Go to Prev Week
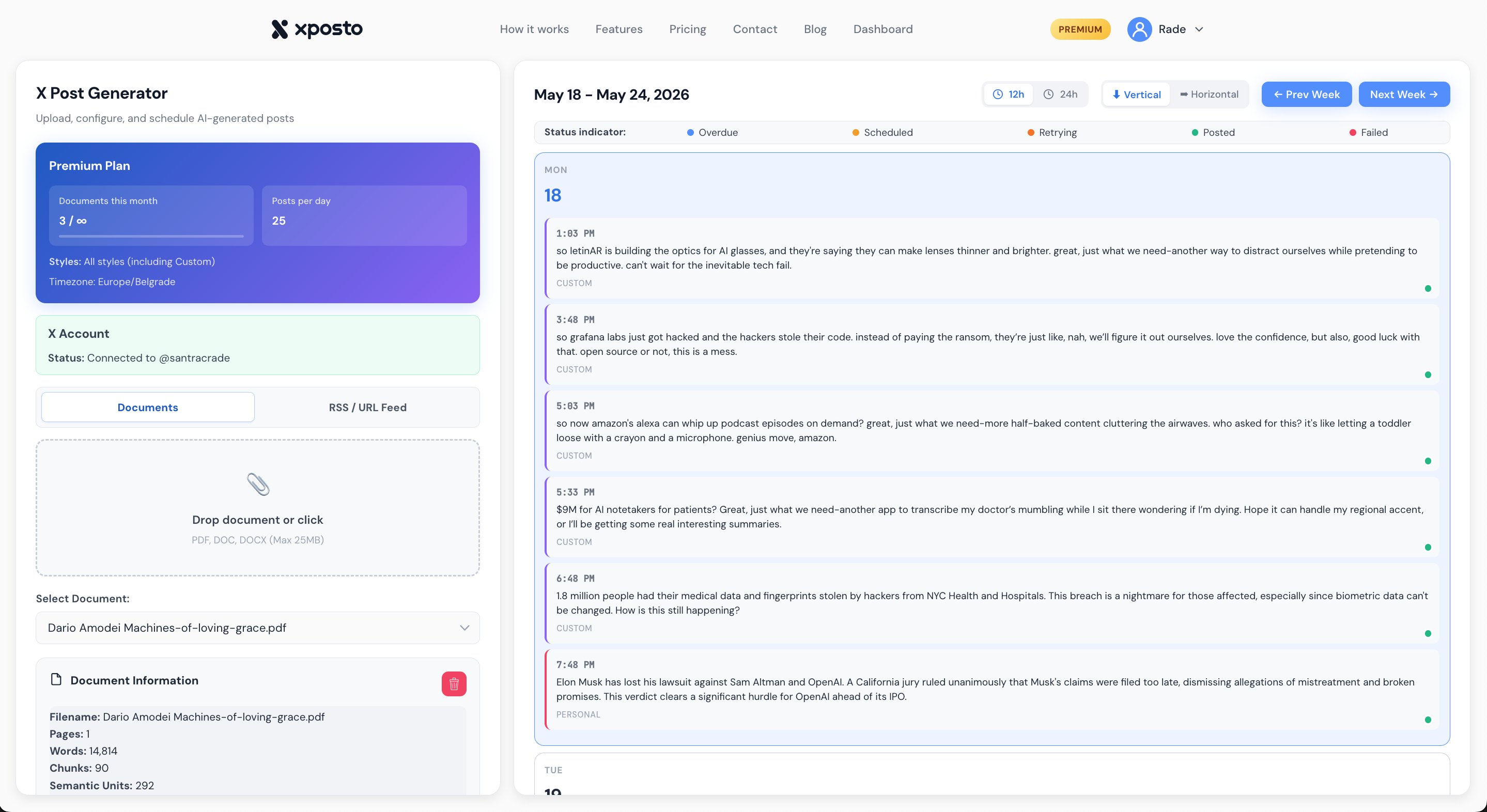Viewport: 1487px width, 812px height. (1306, 94)
